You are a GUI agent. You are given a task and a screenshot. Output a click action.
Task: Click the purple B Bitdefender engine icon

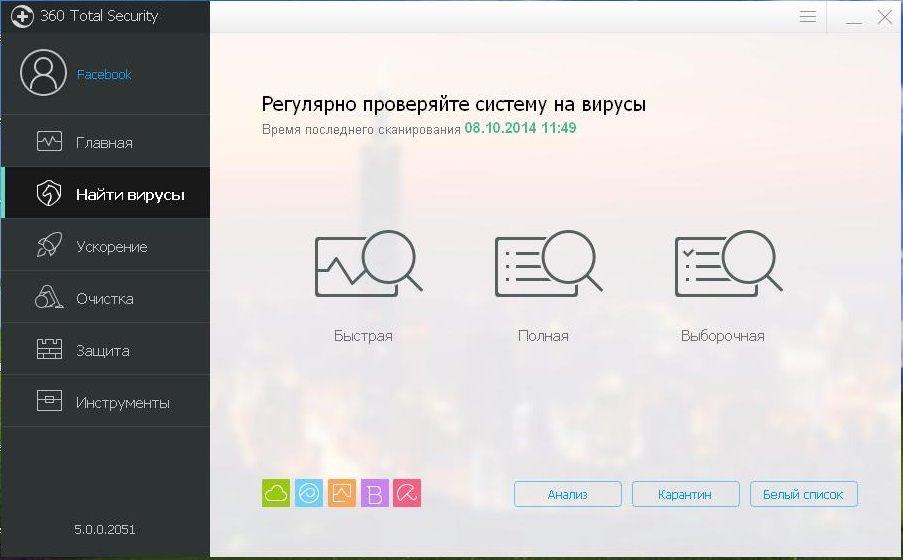(375, 493)
